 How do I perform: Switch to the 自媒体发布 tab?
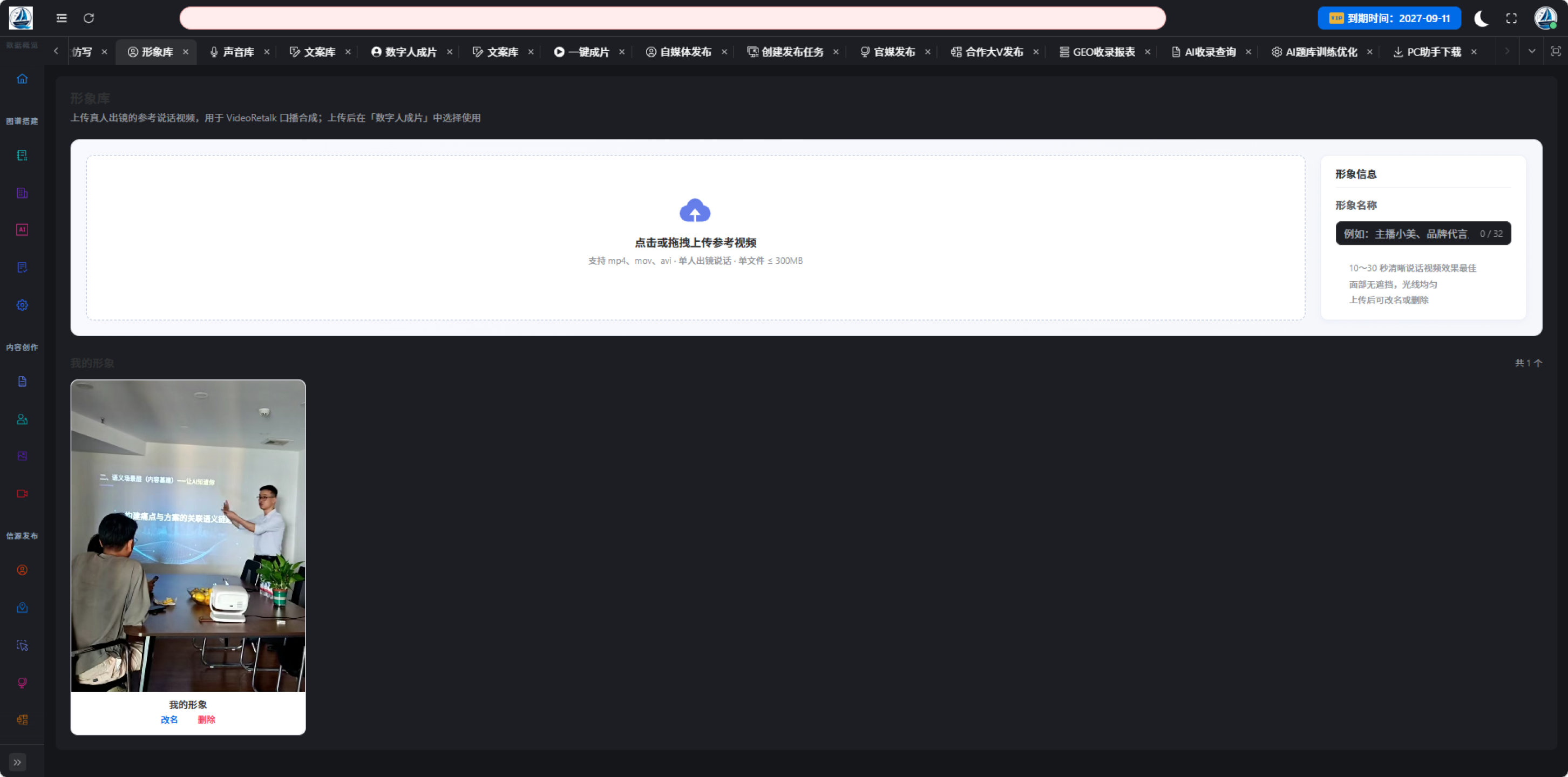pyautogui.click(x=678, y=52)
